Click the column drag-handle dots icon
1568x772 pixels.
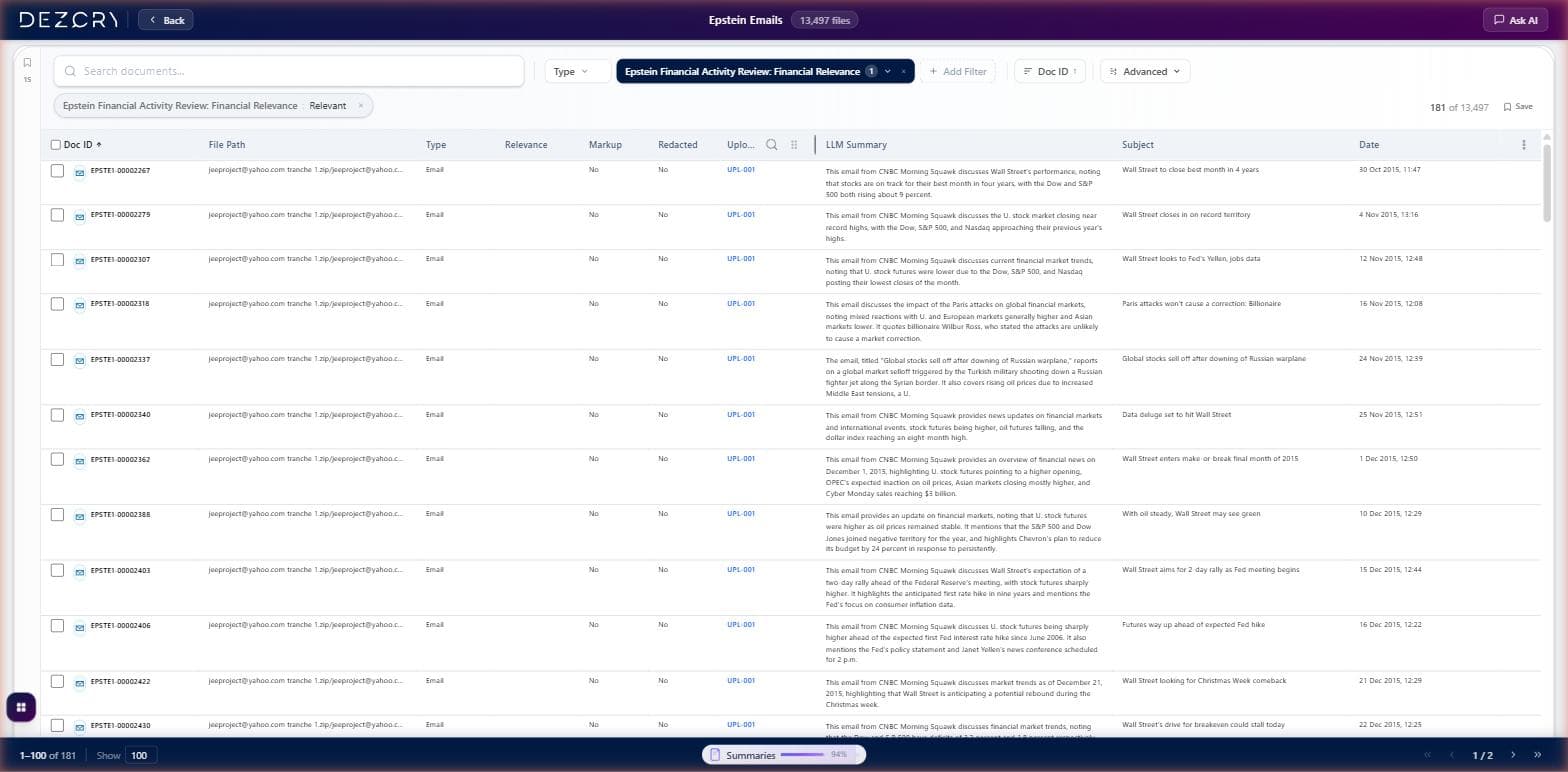click(x=794, y=145)
